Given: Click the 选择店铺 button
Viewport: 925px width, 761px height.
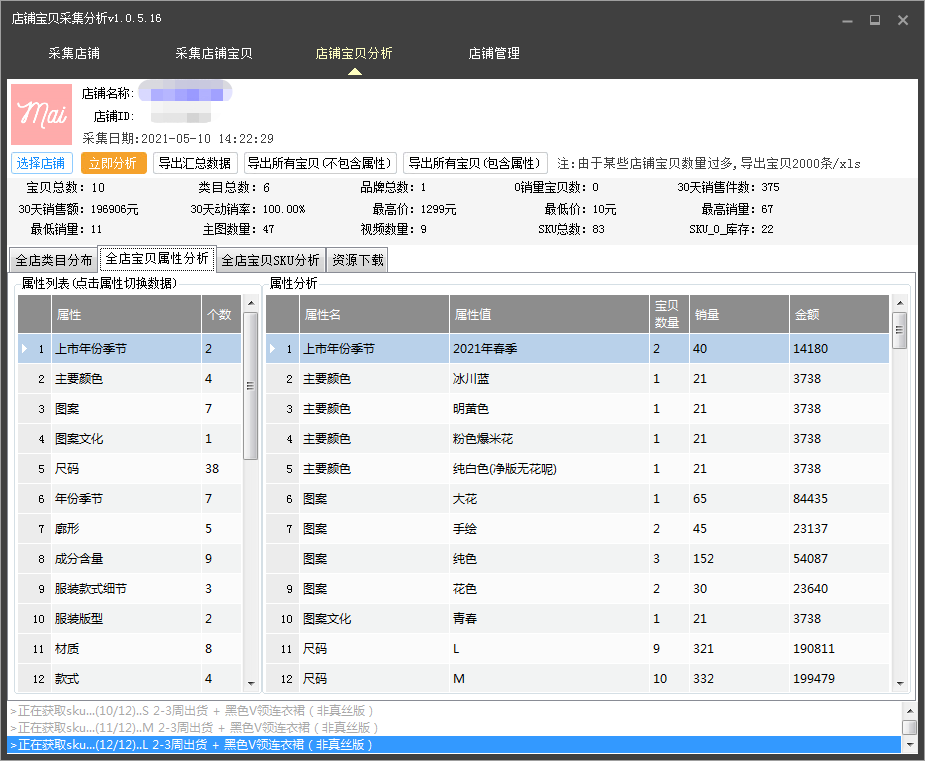Looking at the screenshot, I should (42, 163).
